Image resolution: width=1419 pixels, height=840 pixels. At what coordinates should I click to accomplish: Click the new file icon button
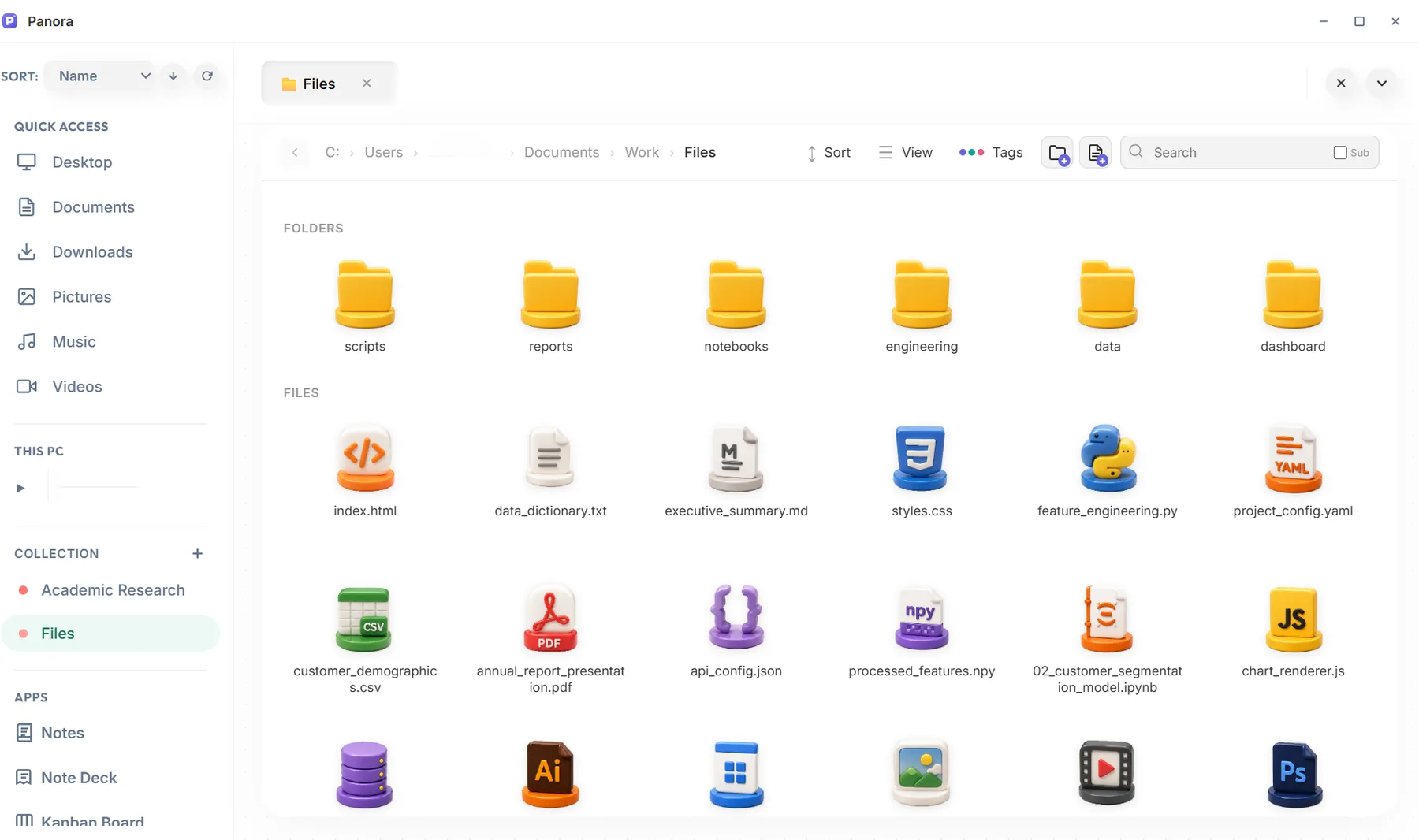click(1095, 152)
